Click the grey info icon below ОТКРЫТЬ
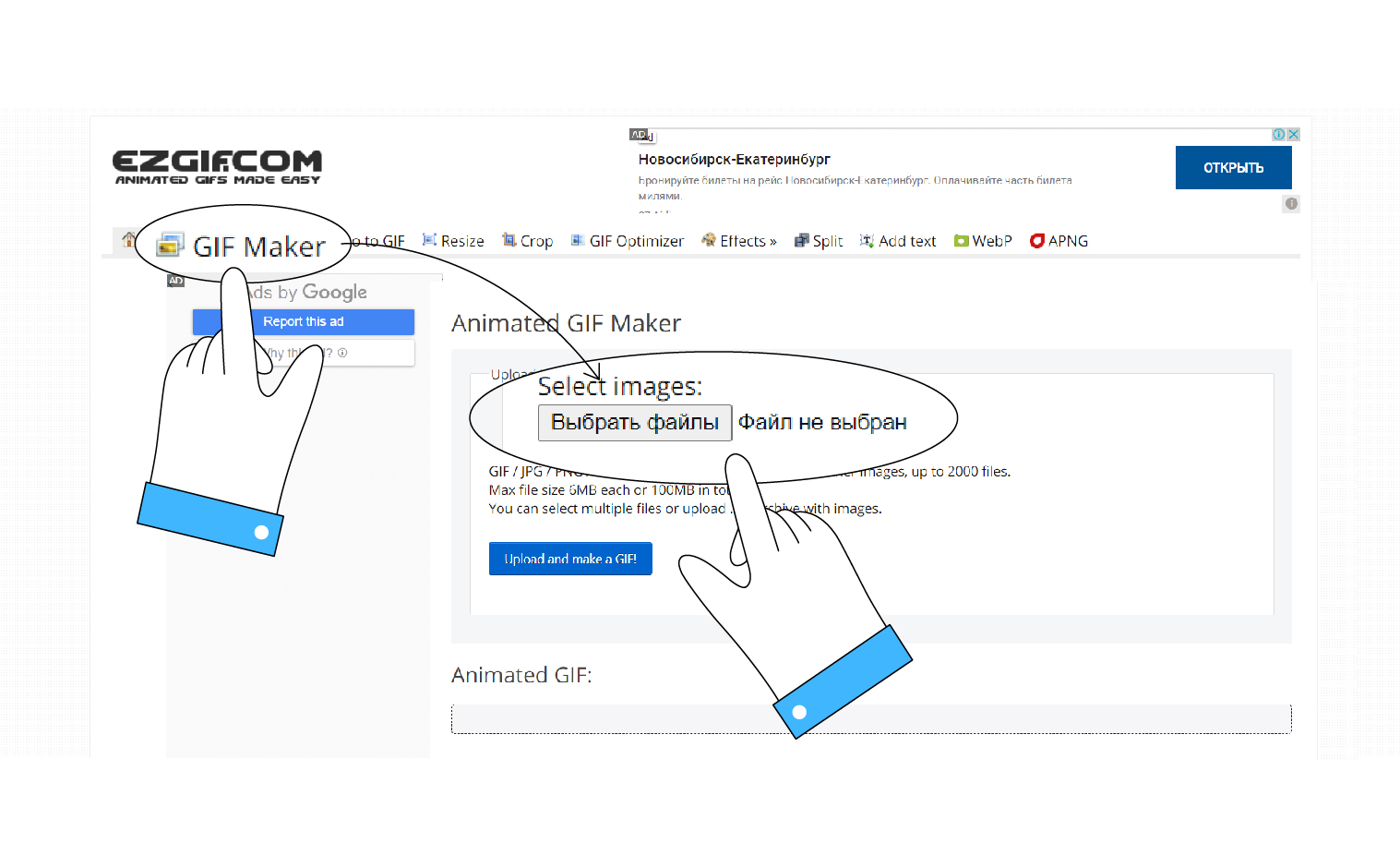 click(x=1291, y=203)
